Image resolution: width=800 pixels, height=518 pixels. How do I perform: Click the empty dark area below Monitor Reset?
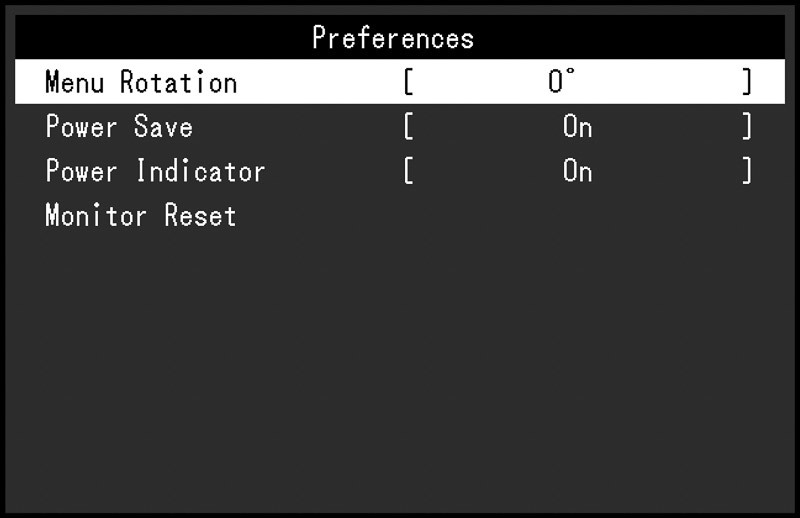400,367
